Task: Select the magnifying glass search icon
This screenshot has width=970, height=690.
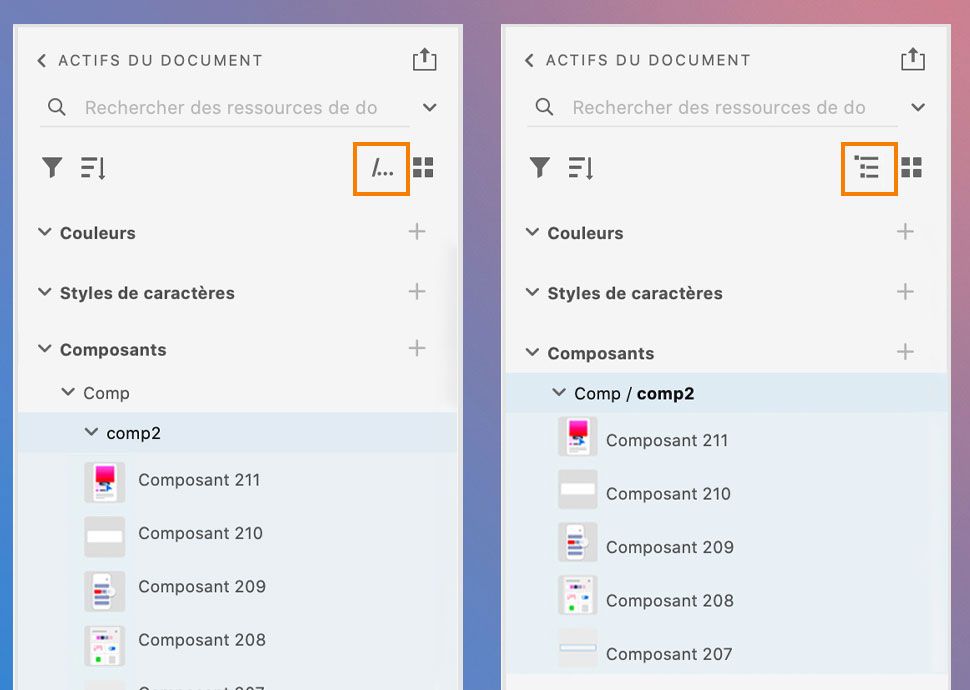Action: point(57,107)
